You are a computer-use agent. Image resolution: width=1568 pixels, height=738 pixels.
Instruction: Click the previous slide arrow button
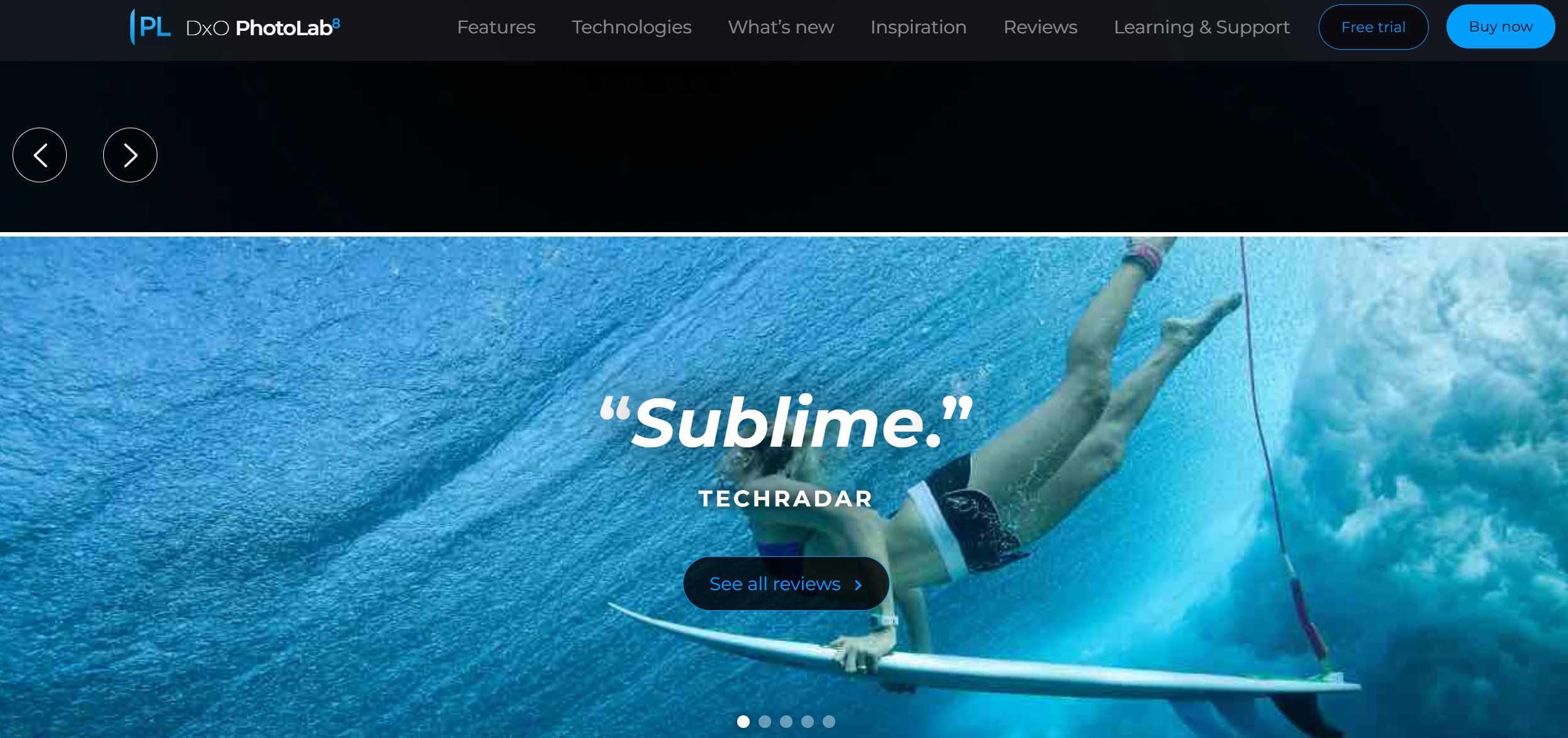click(x=40, y=155)
